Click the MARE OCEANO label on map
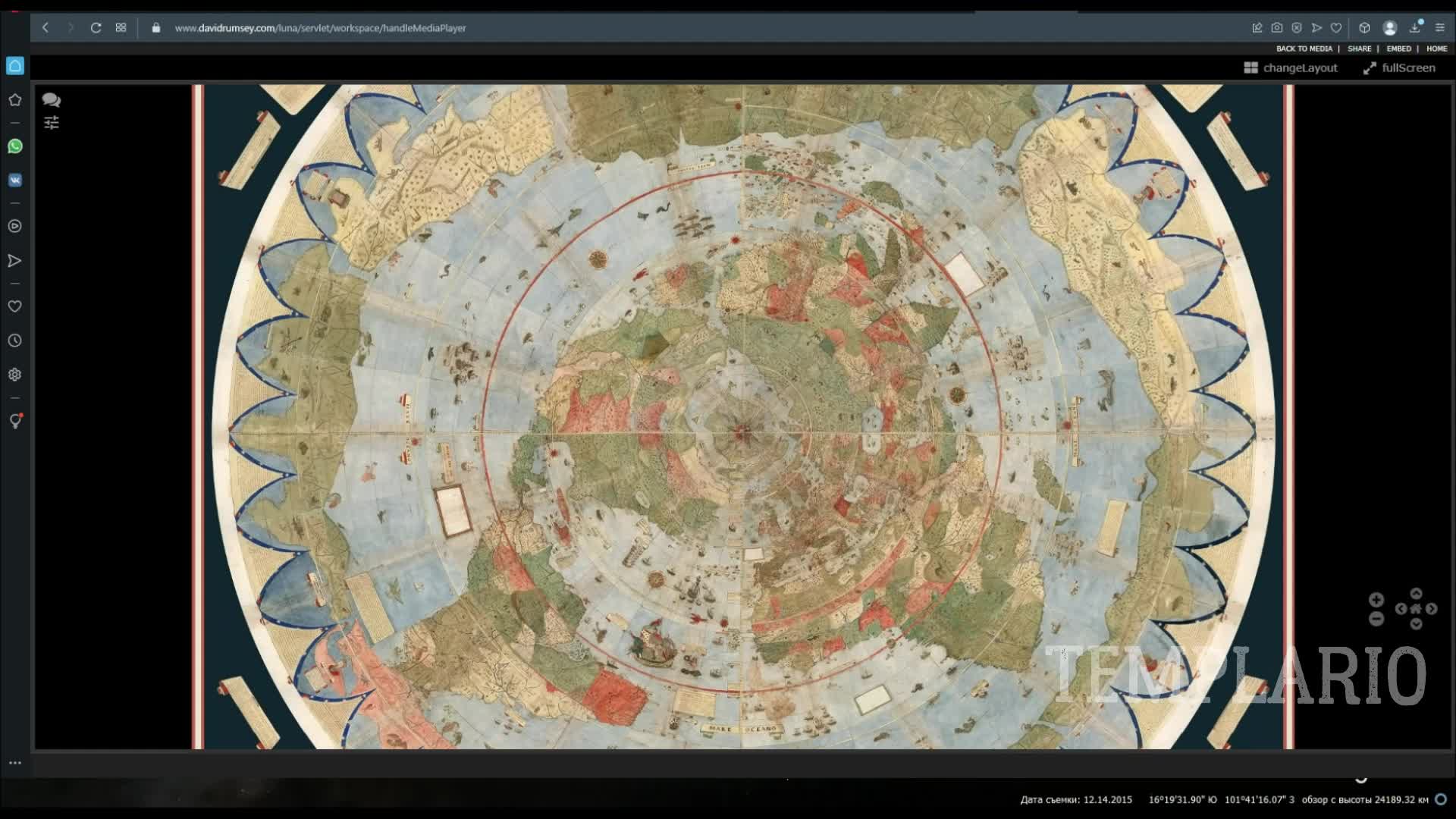Screen dimensions: 1456x819 pos(742,730)
